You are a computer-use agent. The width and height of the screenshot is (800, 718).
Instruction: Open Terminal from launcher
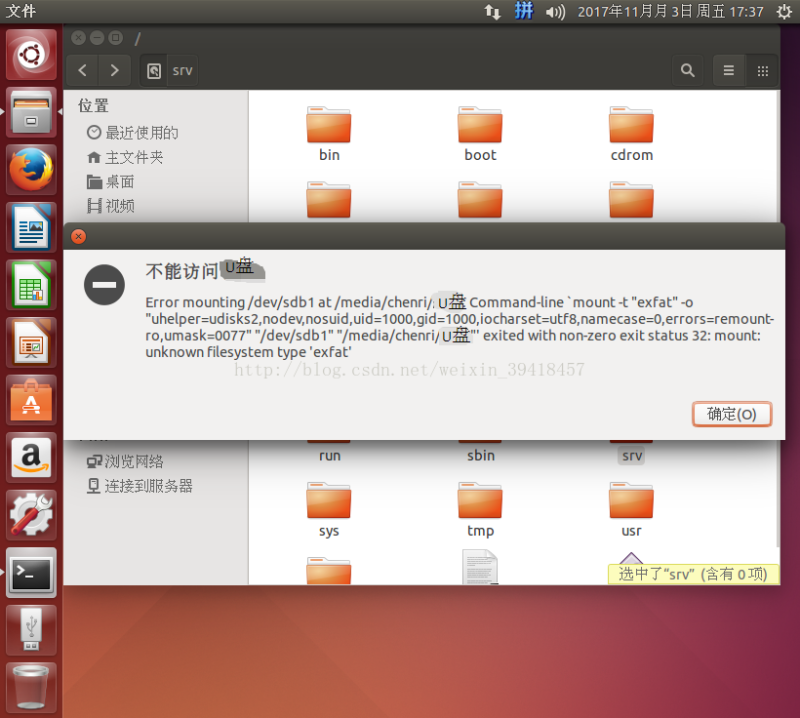(x=31, y=573)
